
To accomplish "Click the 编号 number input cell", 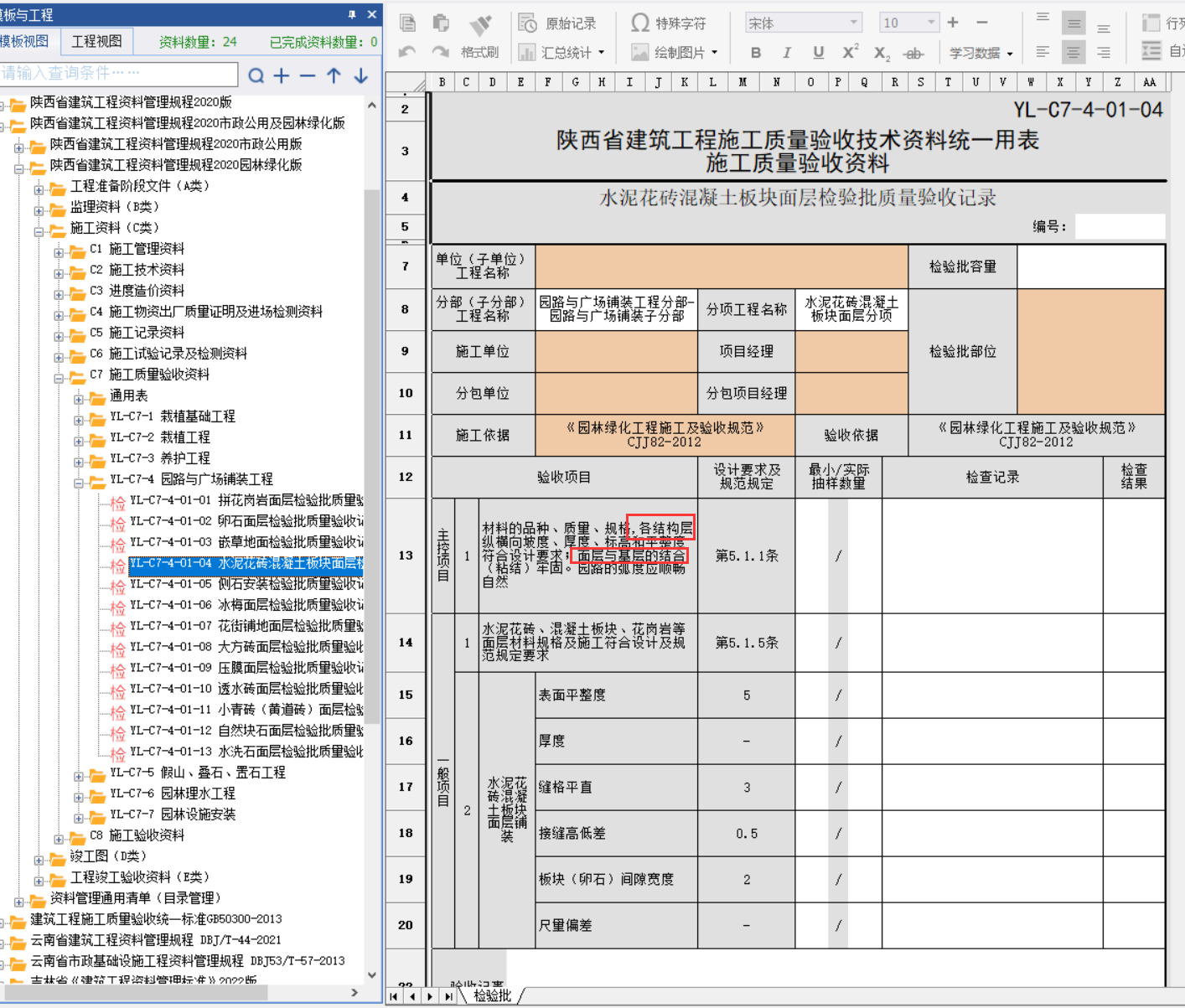I will 1120,226.
